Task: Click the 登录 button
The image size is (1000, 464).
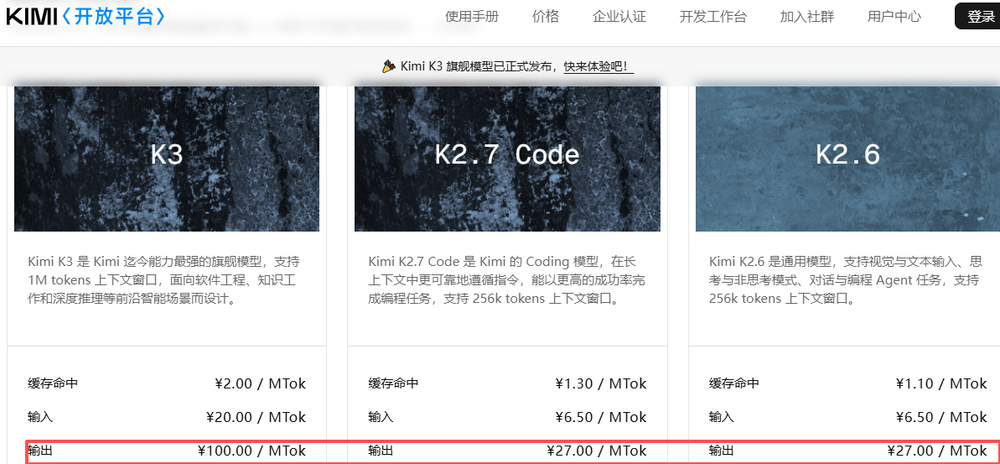Action: pyautogui.click(x=979, y=17)
